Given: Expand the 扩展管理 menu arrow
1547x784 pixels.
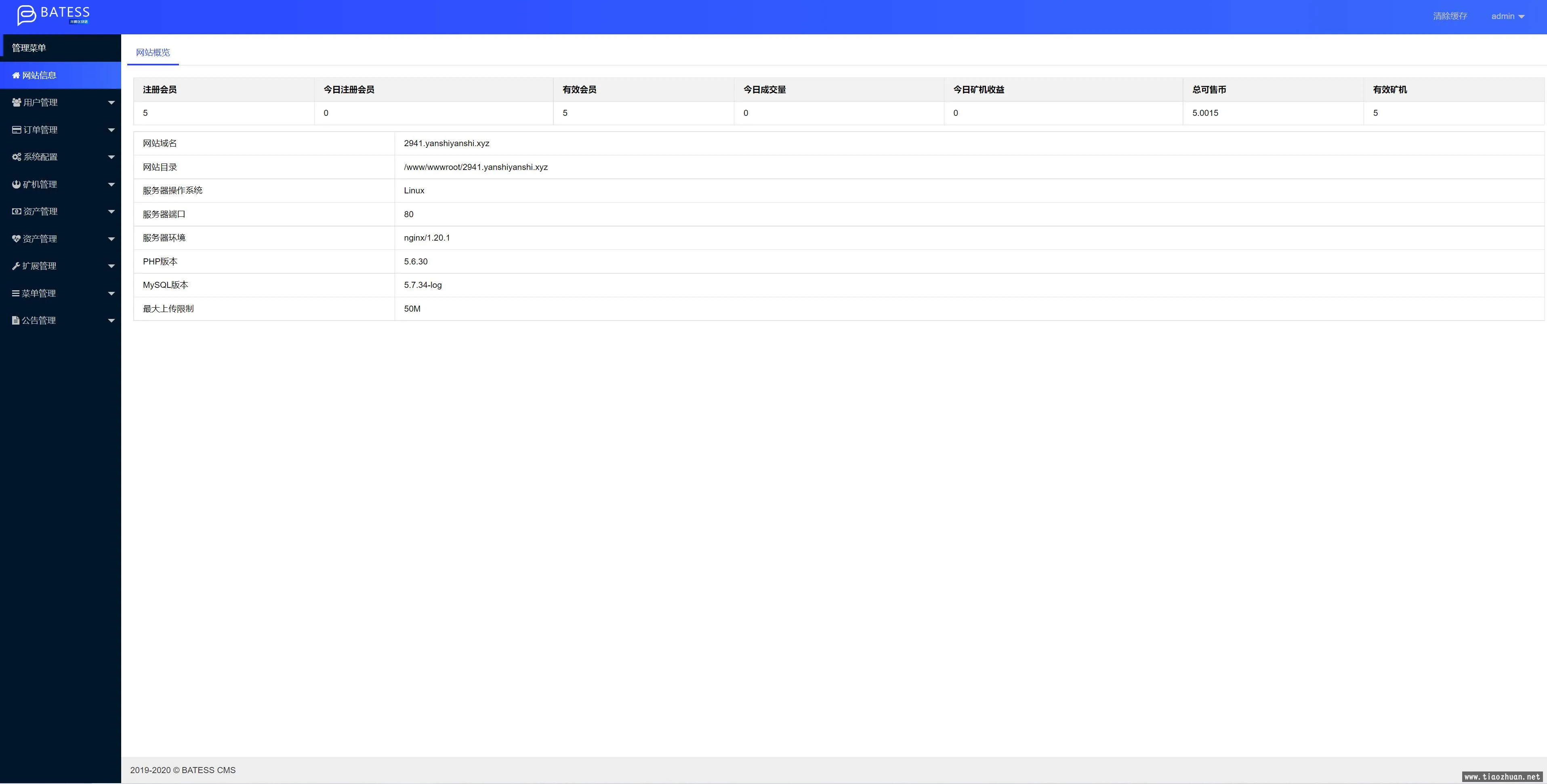Looking at the screenshot, I should [x=111, y=266].
